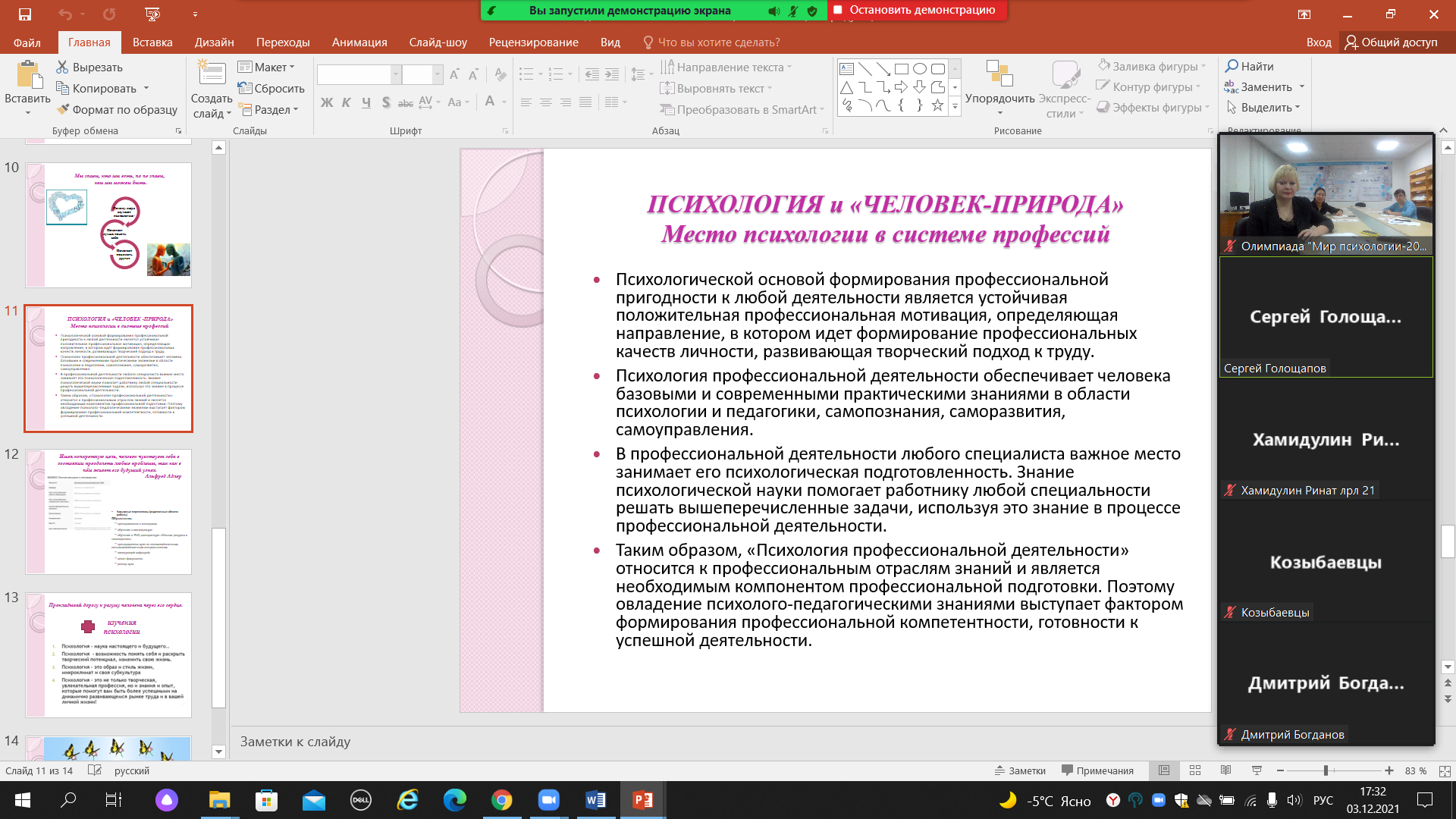The height and width of the screenshot is (819, 1456).
Task: Switch to Дизайн ribbon tab
Action: (215, 42)
